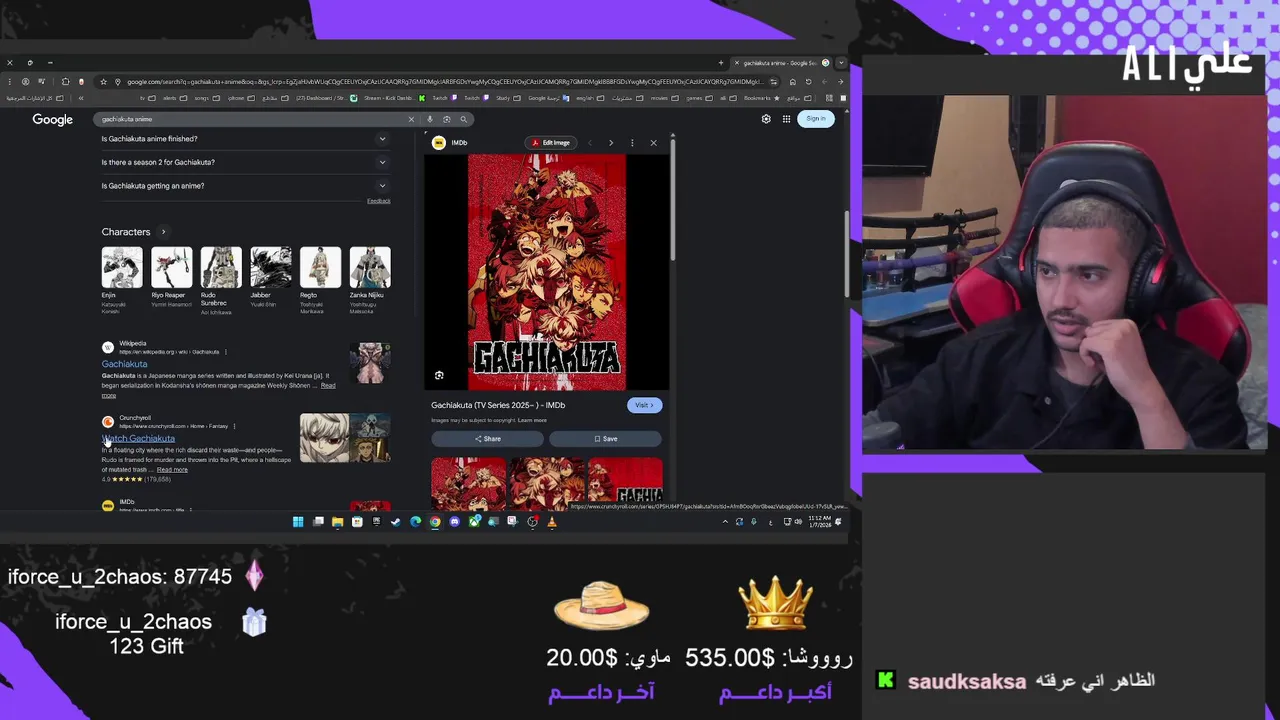
Task: Search by image with the lens icon
Action: 447,119
